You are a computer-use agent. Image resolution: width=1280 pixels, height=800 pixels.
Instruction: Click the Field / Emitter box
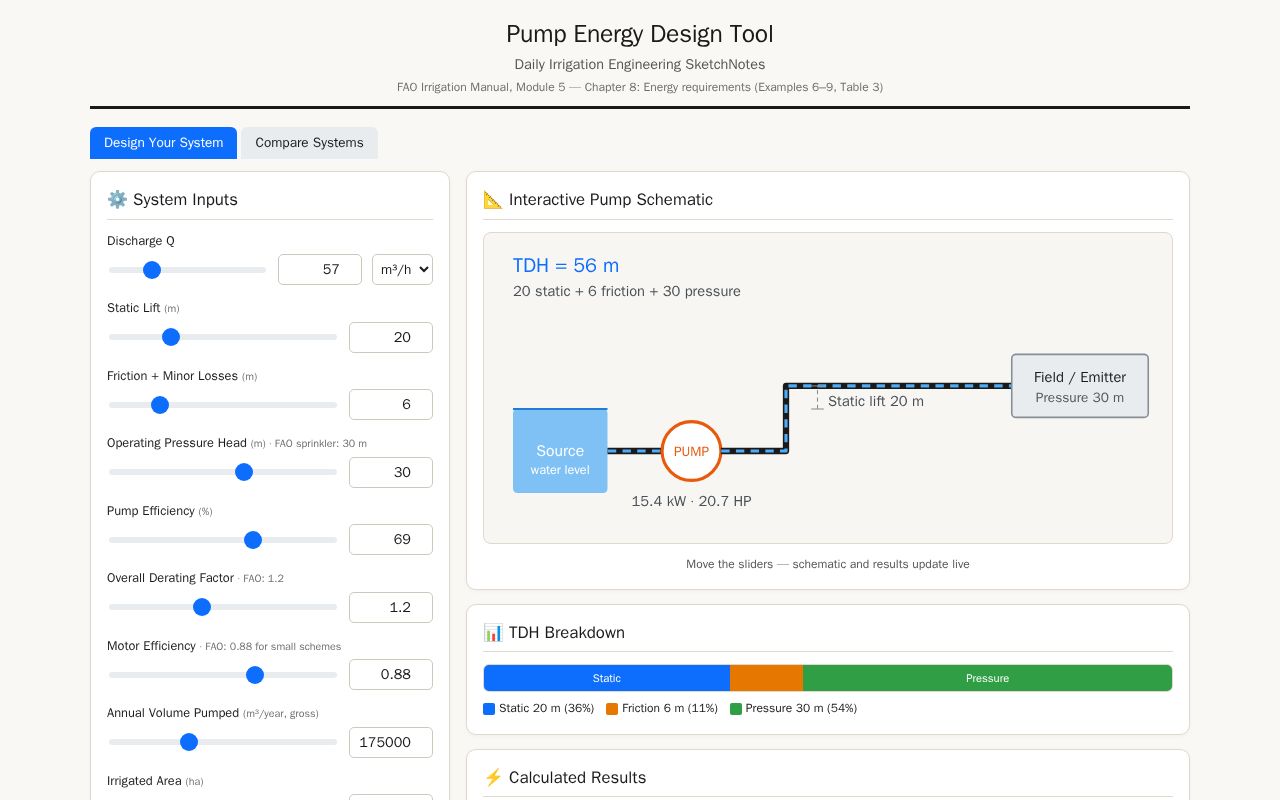[1080, 386]
